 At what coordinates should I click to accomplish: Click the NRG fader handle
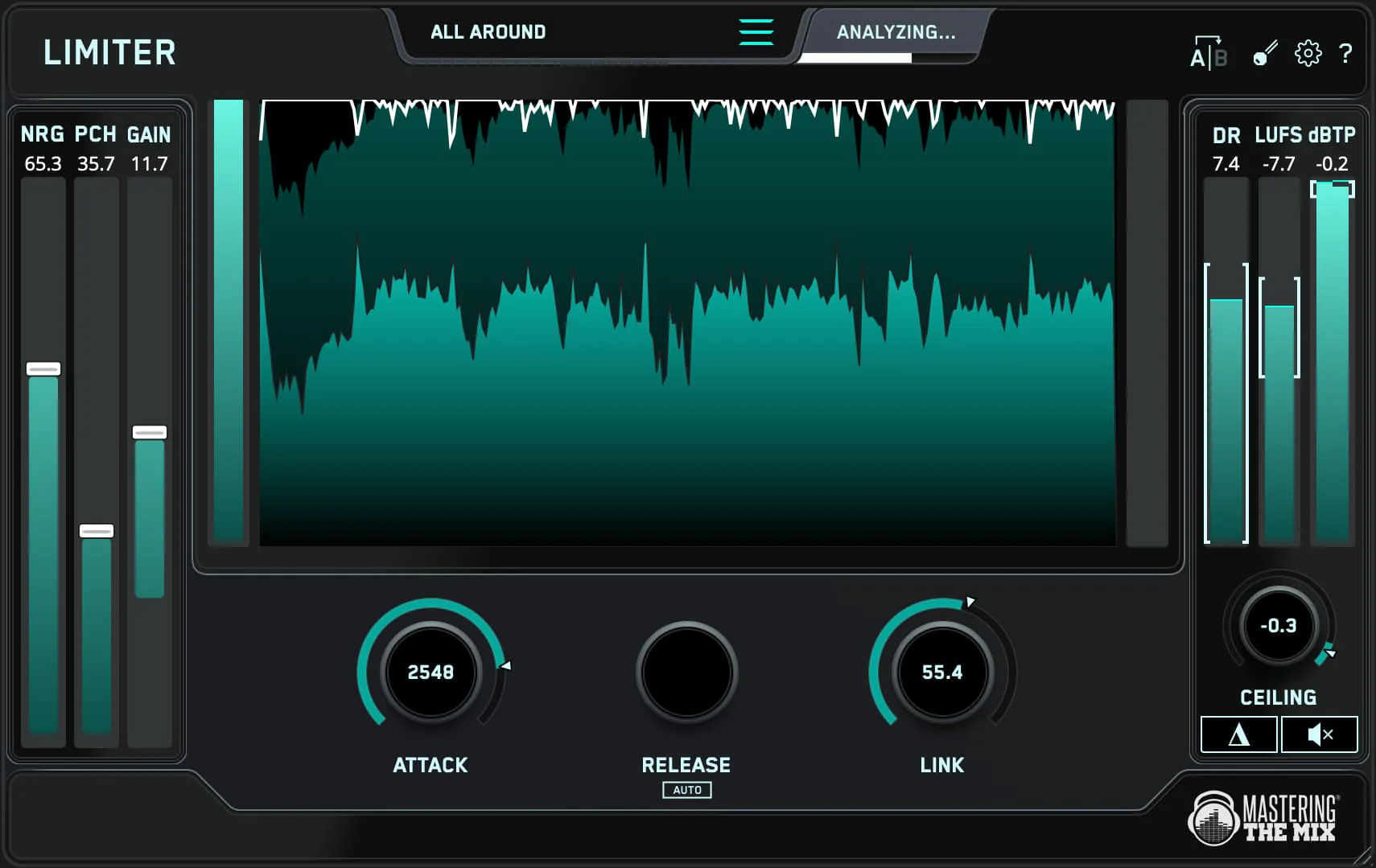click(x=43, y=368)
